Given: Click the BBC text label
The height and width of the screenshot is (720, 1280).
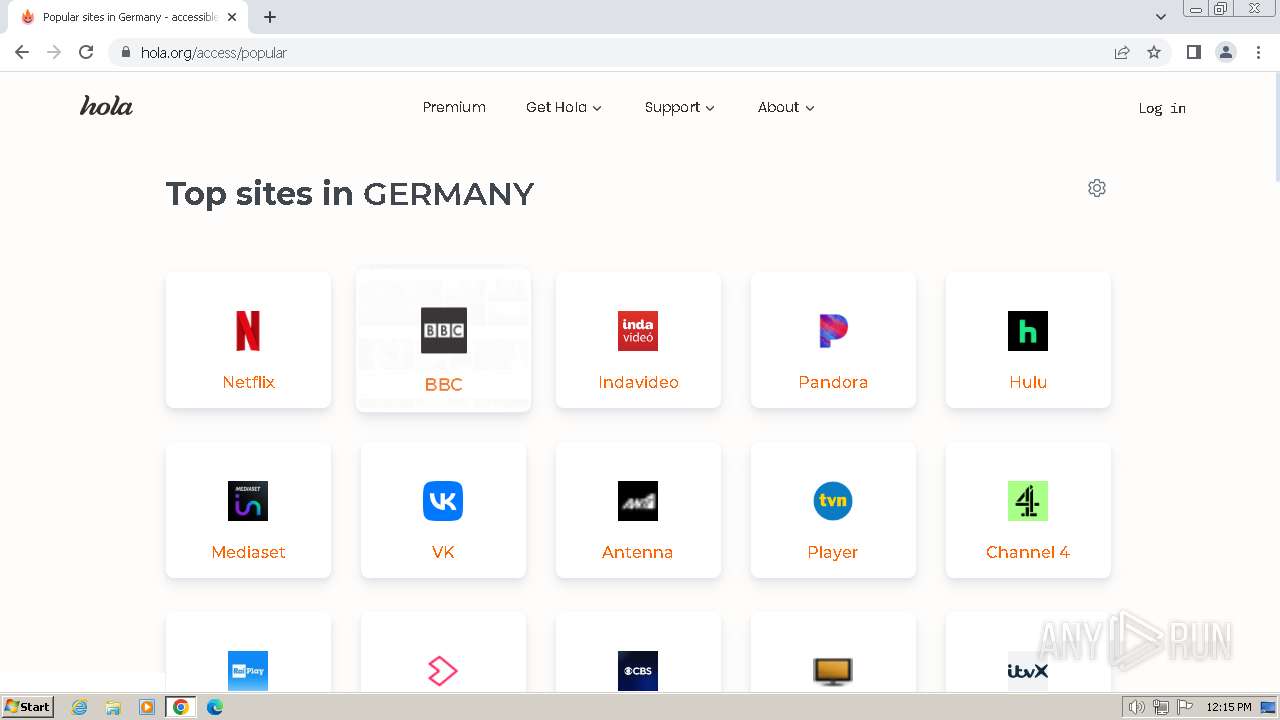Looking at the screenshot, I should [x=443, y=384].
